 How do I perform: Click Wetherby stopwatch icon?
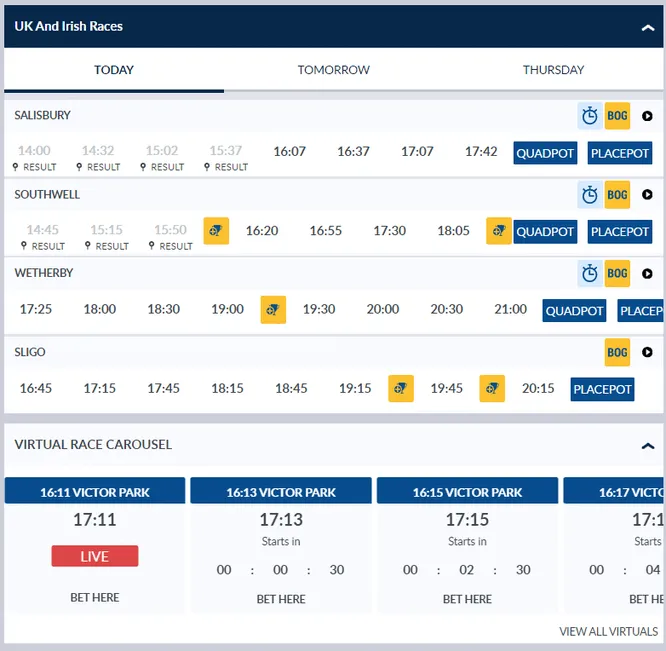click(590, 273)
